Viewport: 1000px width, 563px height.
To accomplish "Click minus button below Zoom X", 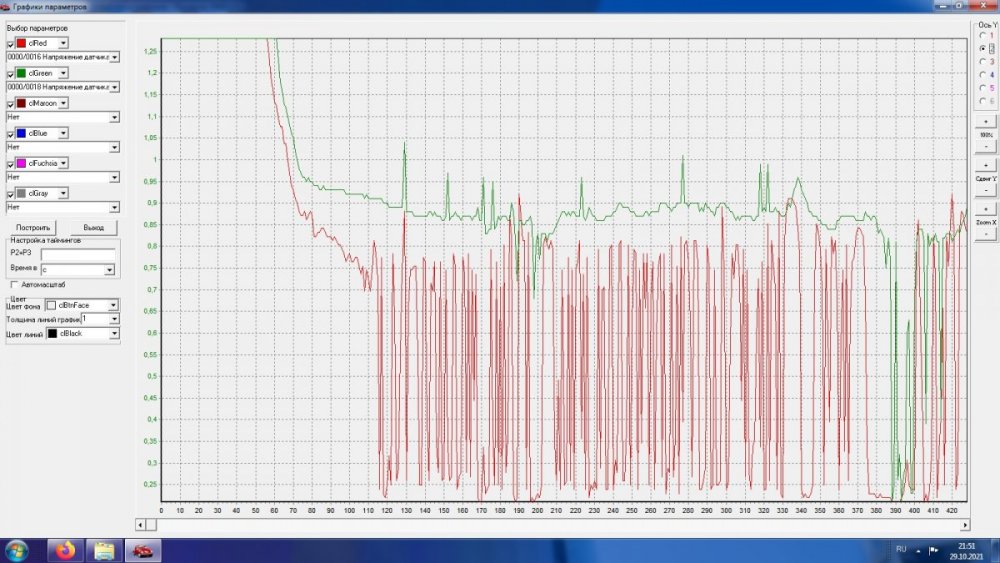I will pyautogui.click(x=986, y=234).
